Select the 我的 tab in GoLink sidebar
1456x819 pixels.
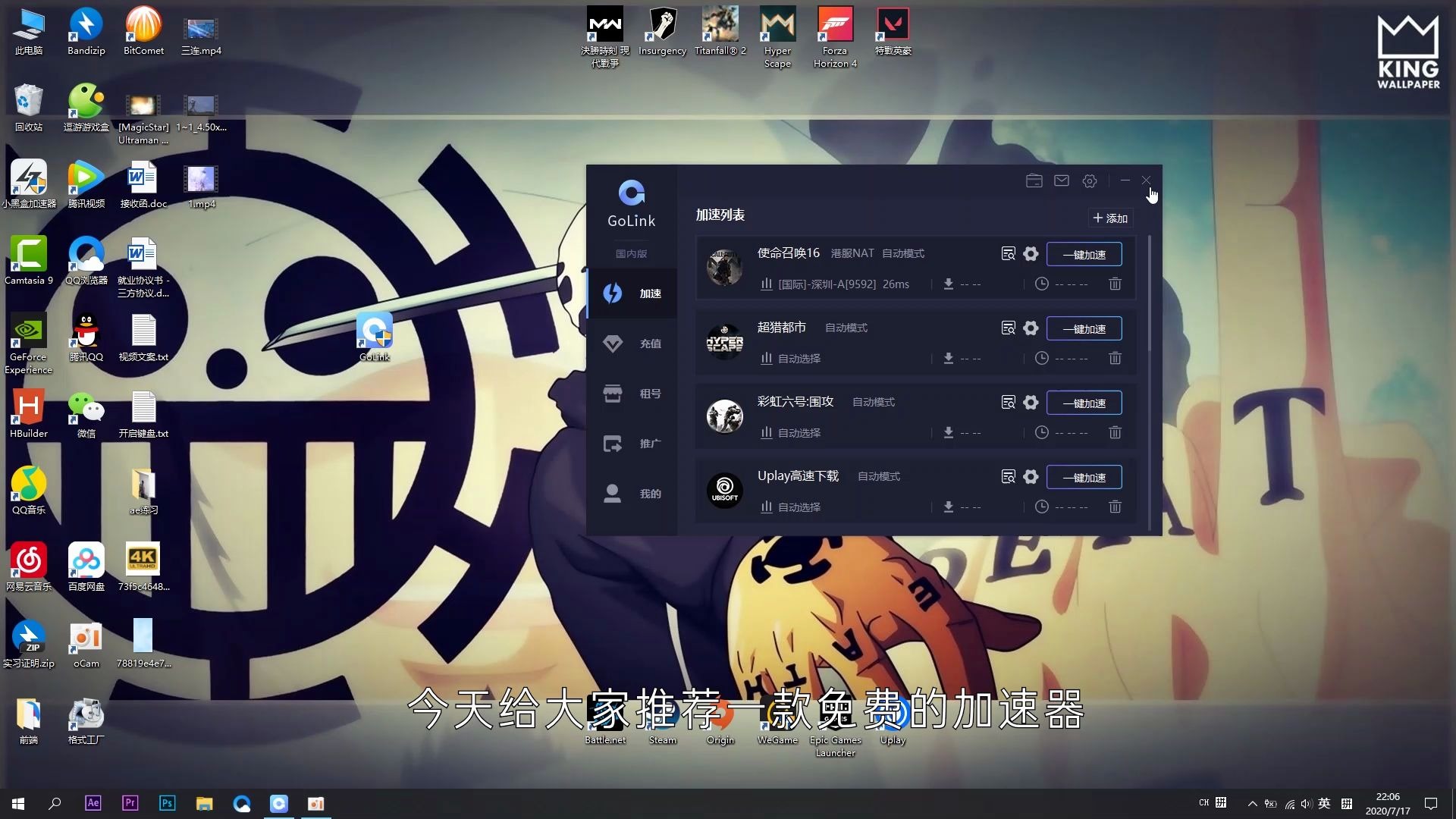[632, 494]
